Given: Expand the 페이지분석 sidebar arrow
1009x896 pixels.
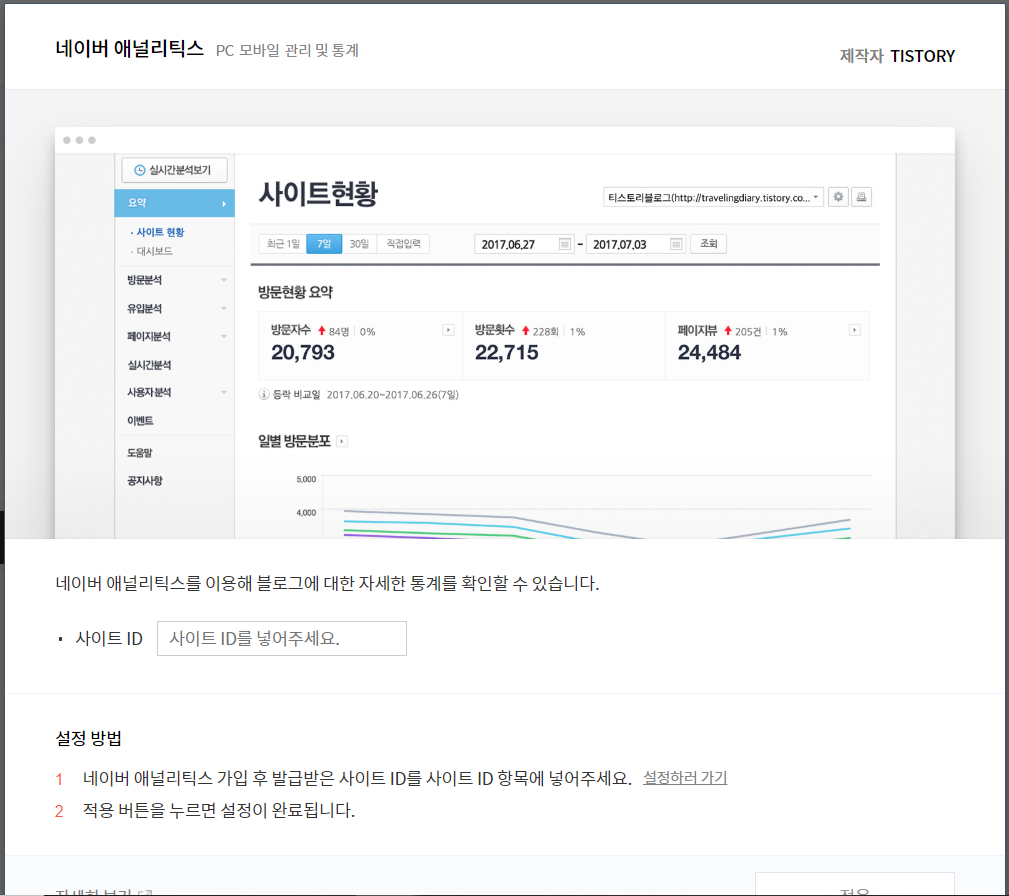Looking at the screenshot, I should click(x=224, y=336).
